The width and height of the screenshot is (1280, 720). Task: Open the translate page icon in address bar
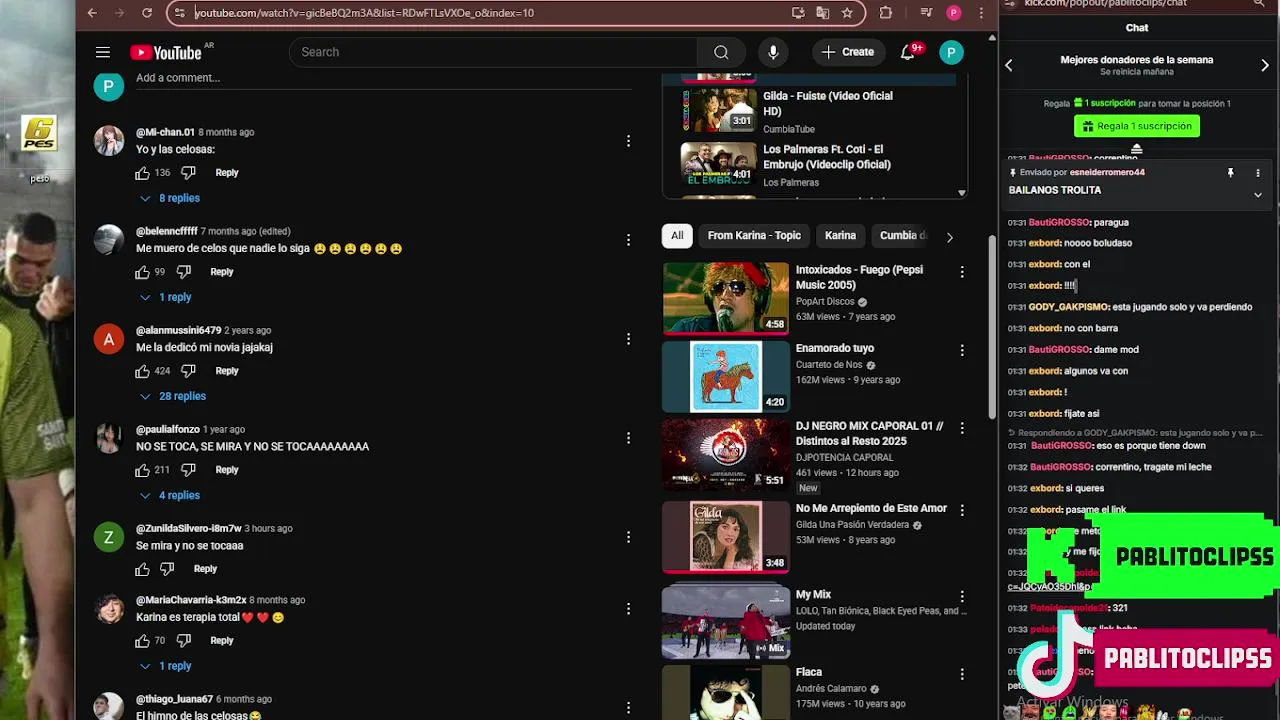(x=822, y=13)
